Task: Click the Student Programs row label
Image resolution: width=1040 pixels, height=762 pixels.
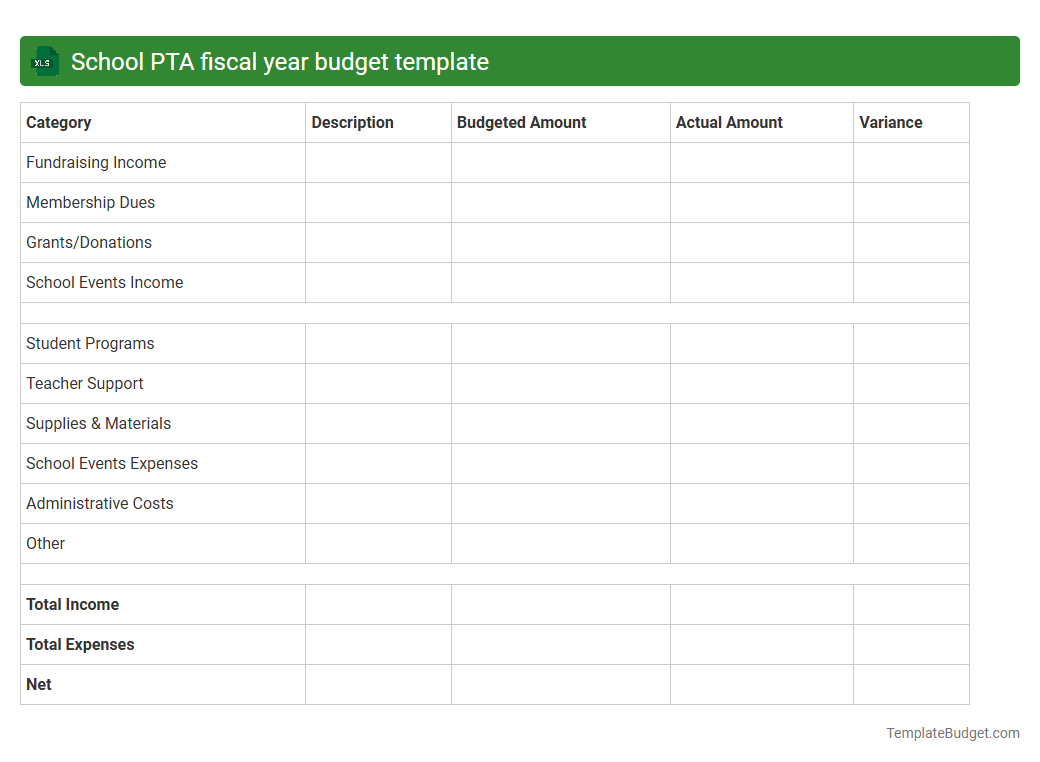Action: pos(90,343)
